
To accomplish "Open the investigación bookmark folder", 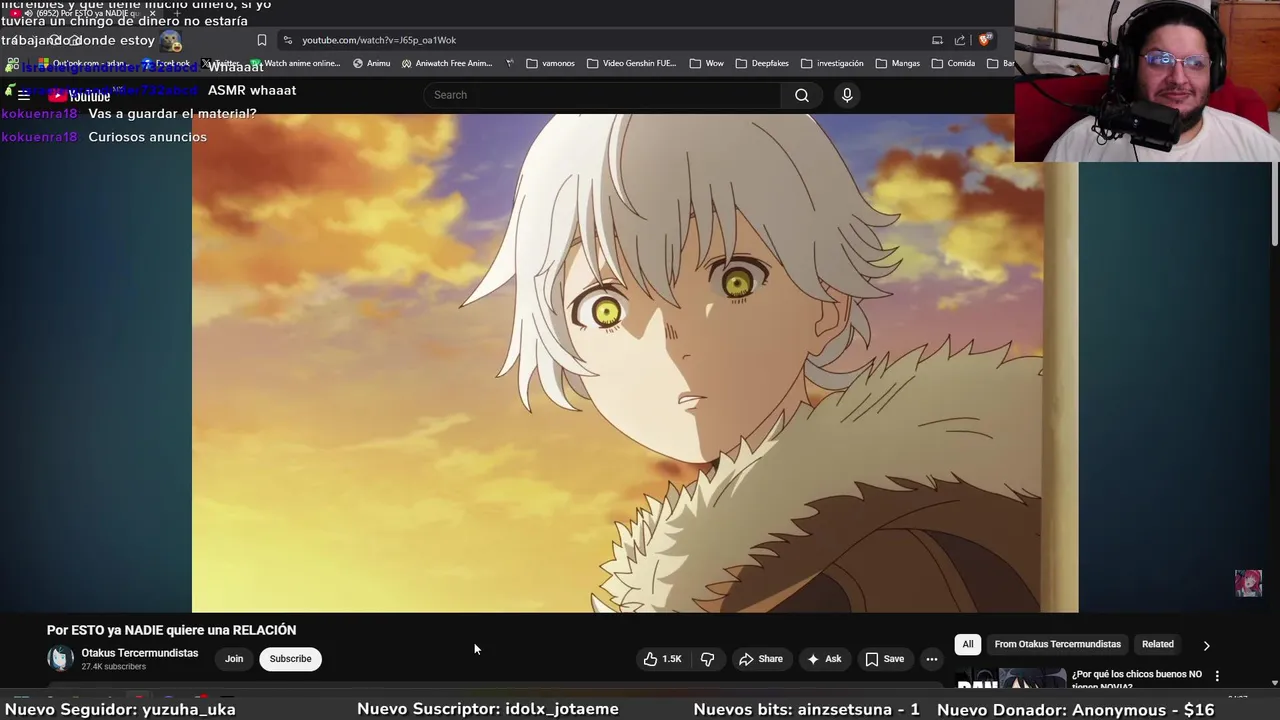I will (x=832, y=63).
